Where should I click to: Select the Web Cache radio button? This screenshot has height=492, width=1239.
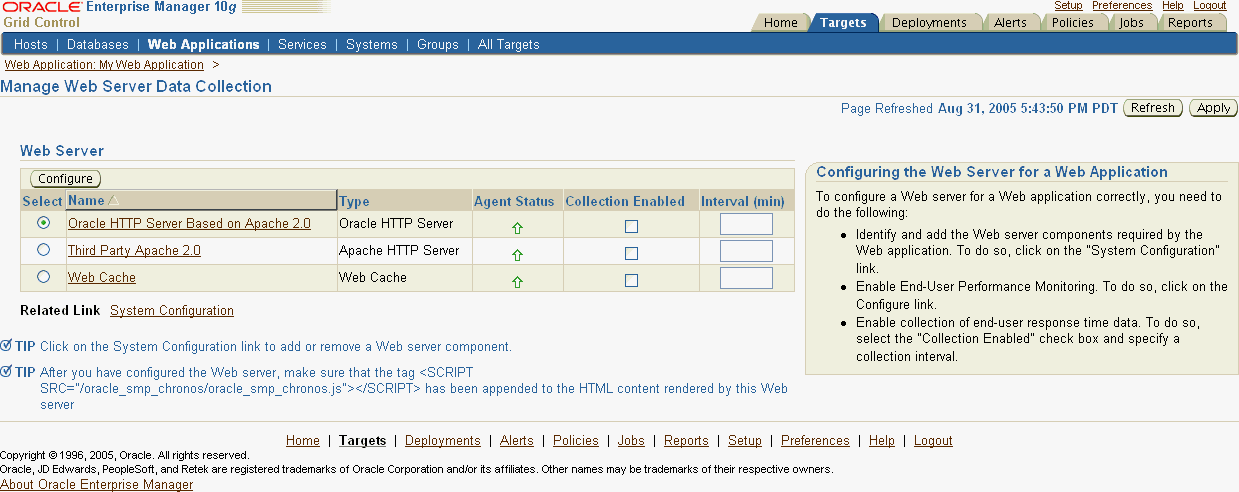click(x=43, y=277)
